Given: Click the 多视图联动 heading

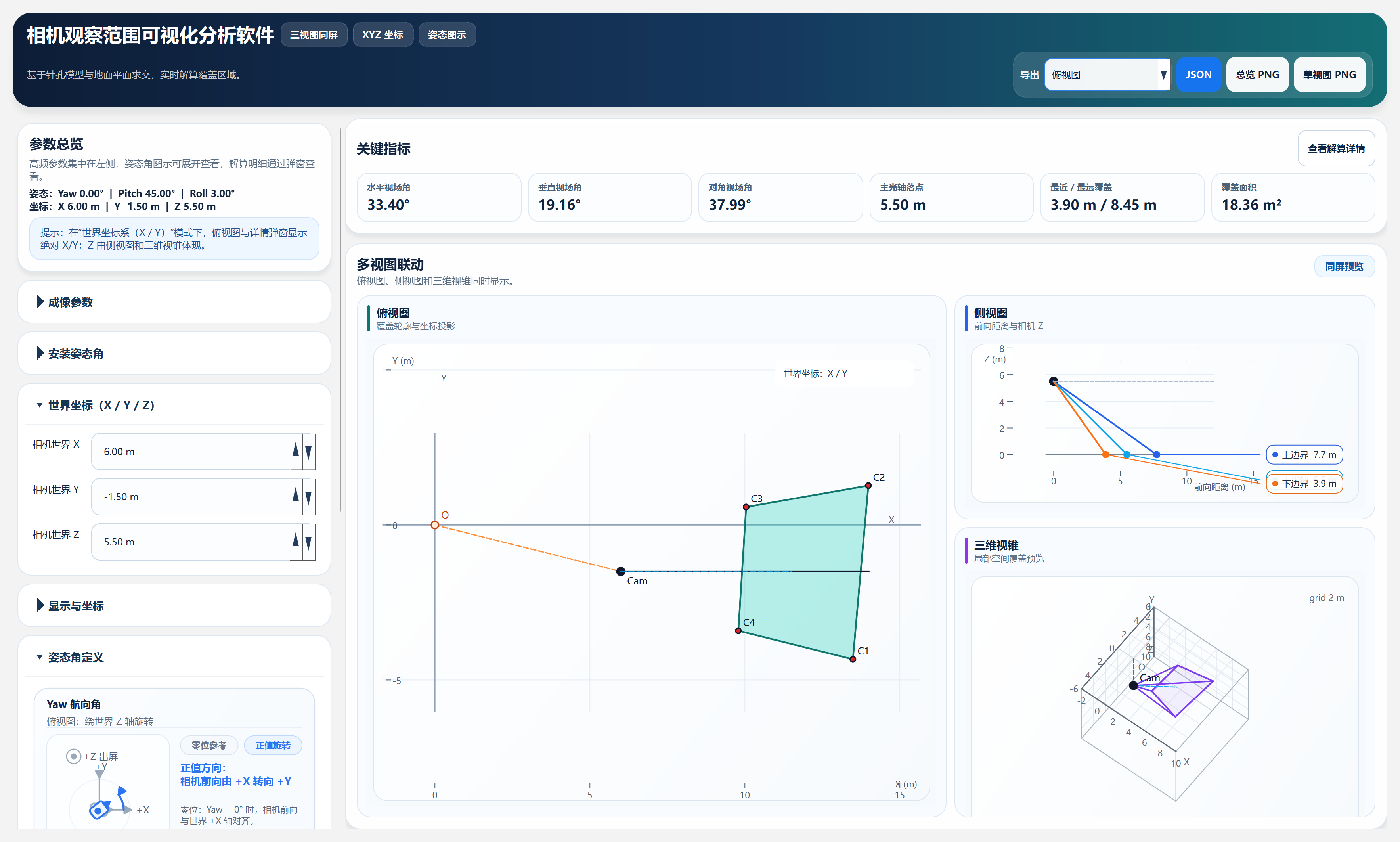Looking at the screenshot, I should click(x=390, y=264).
